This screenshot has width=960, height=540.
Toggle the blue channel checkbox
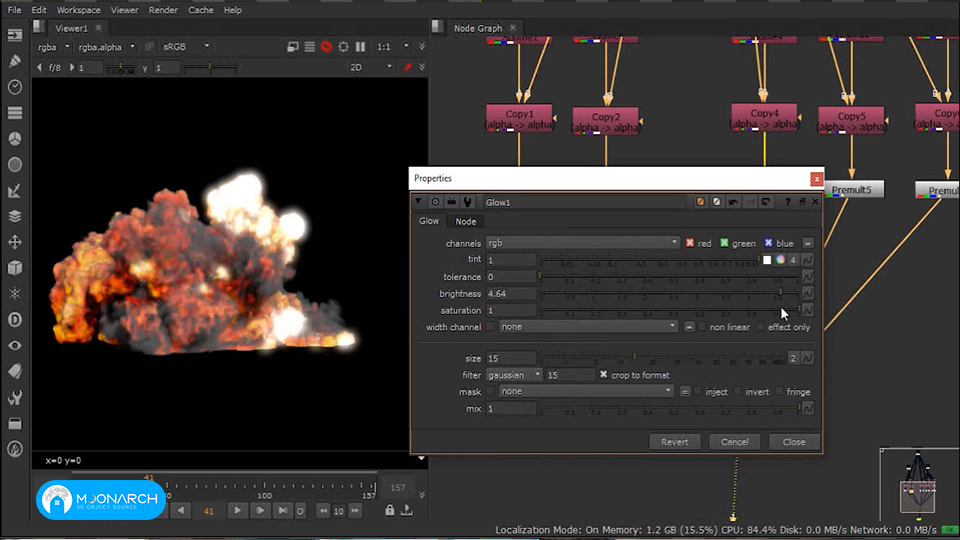(768, 243)
